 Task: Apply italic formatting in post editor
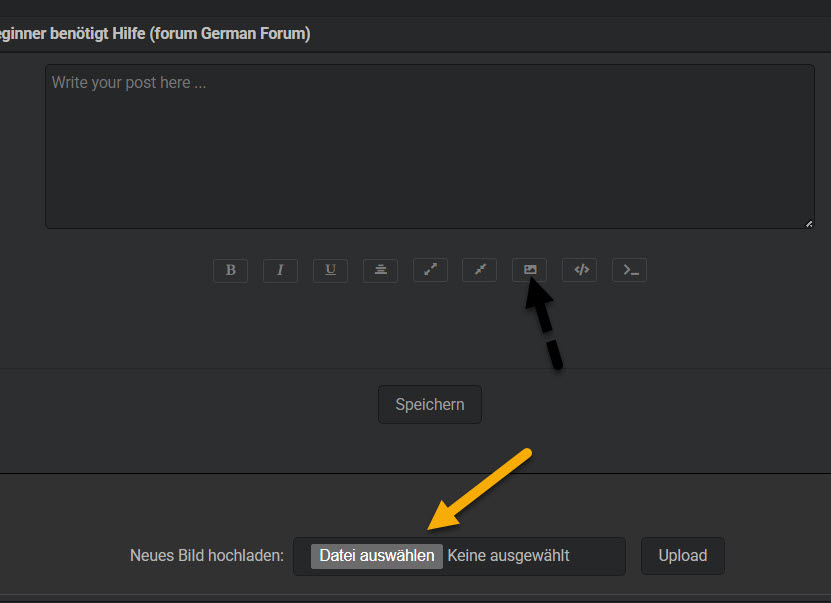click(280, 270)
